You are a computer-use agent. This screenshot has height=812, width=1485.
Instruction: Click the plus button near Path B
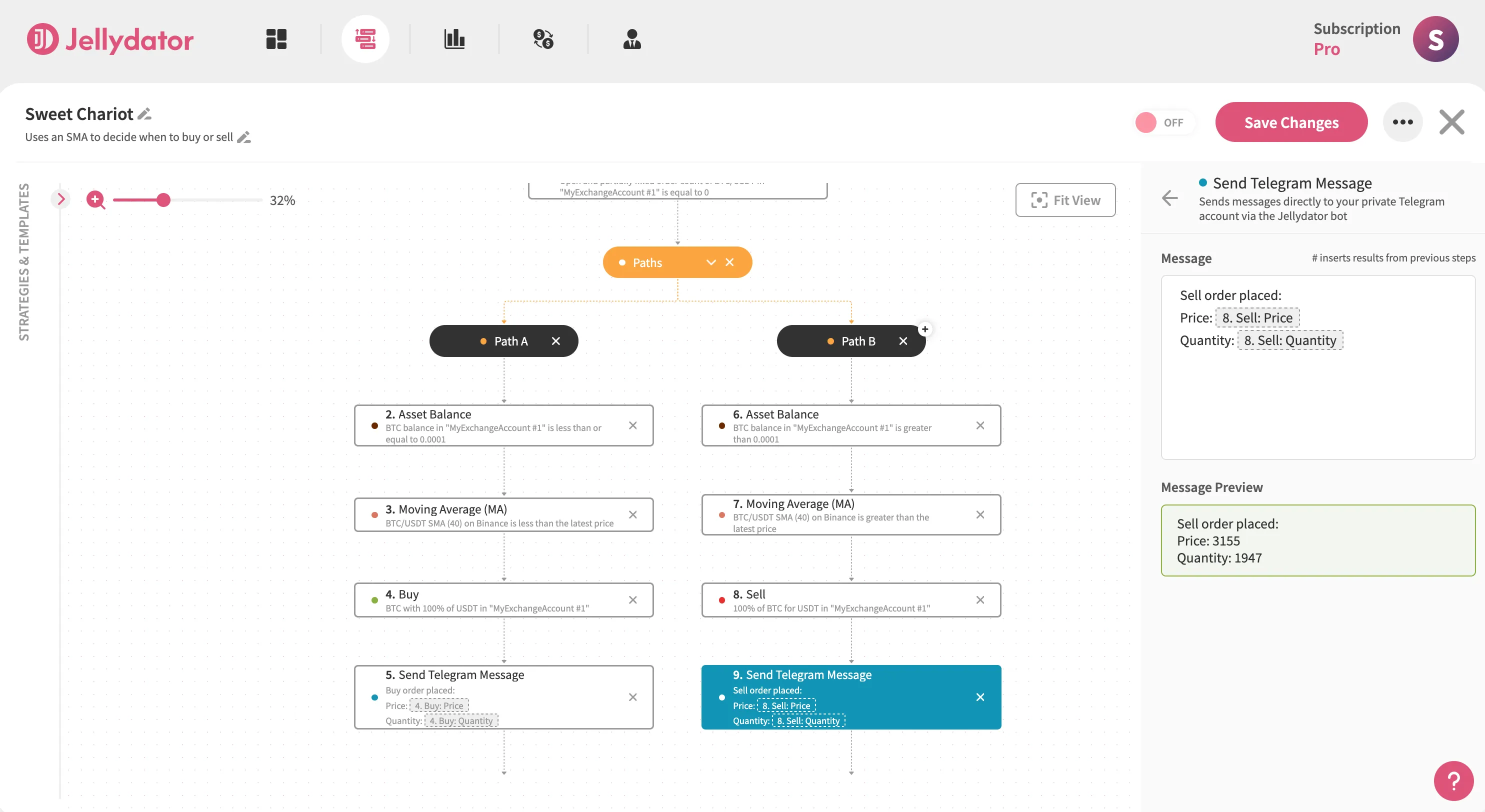[x=925, y=328]
